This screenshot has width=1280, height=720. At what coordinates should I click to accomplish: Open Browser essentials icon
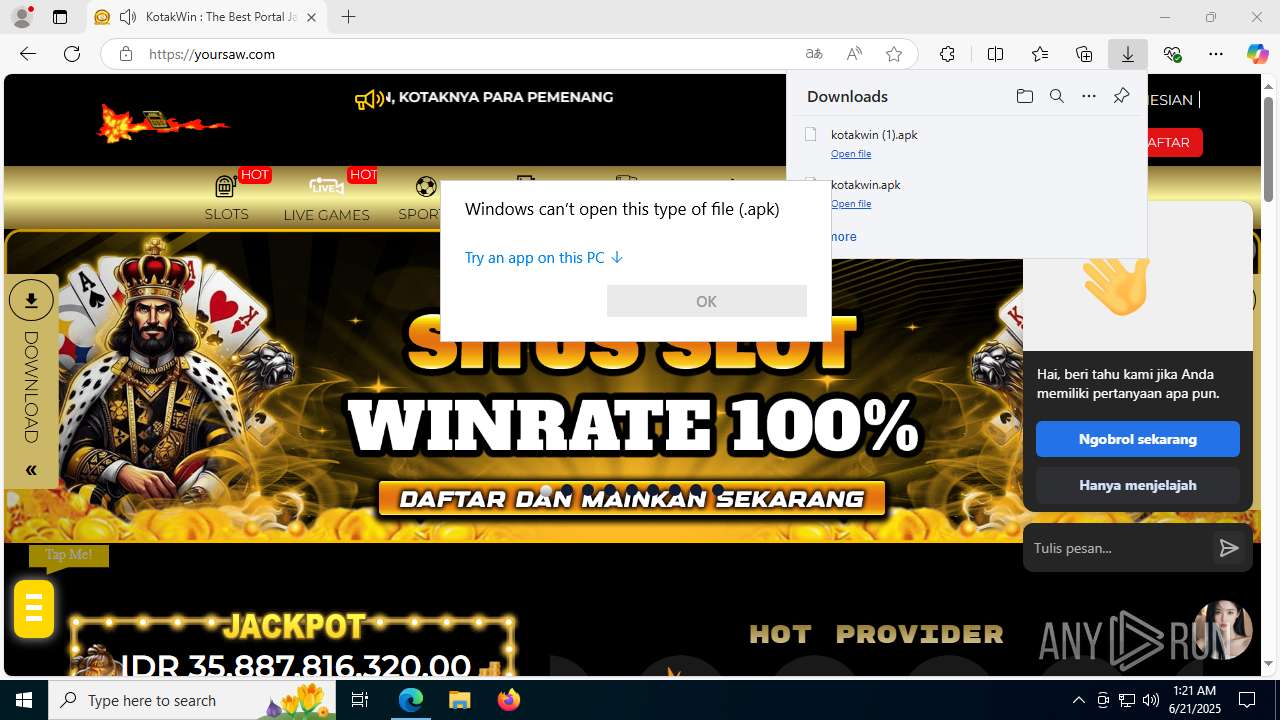tap(1172, 54)
